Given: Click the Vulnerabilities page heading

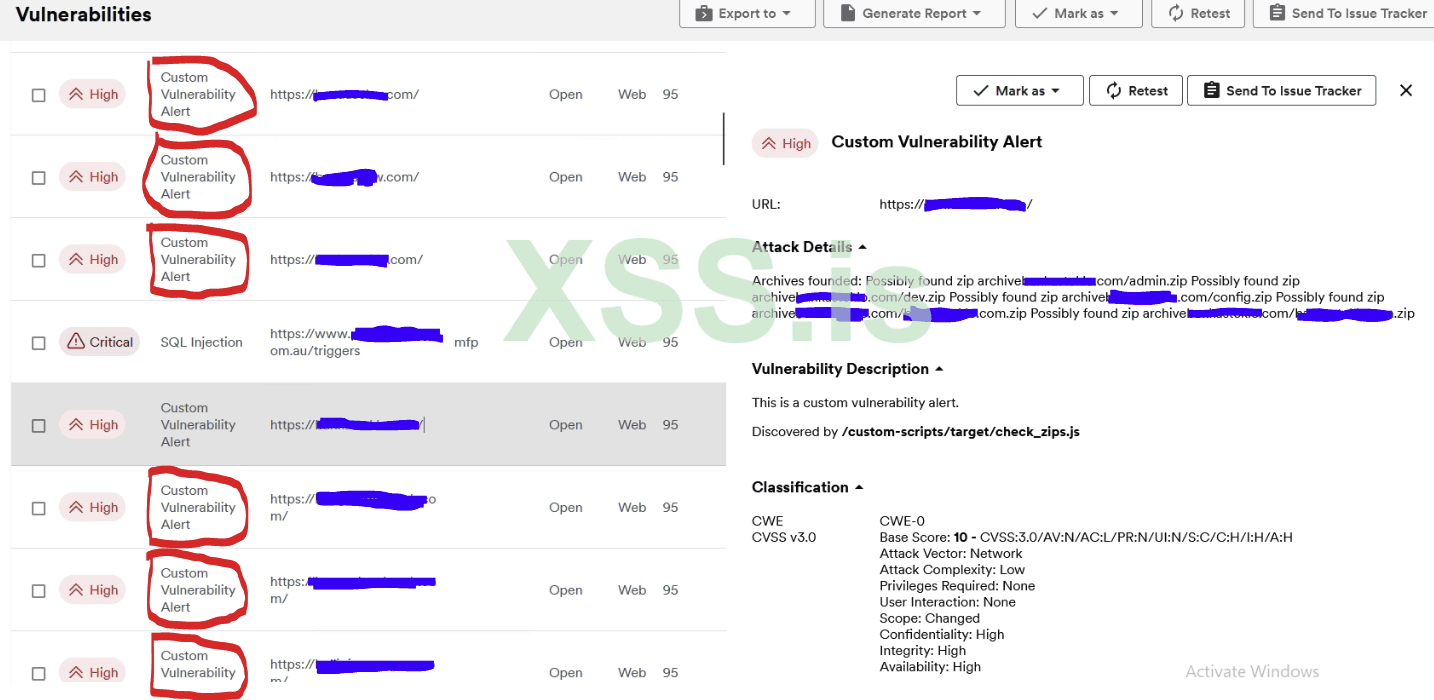Looking at the screenshot, I should (84, 14).
